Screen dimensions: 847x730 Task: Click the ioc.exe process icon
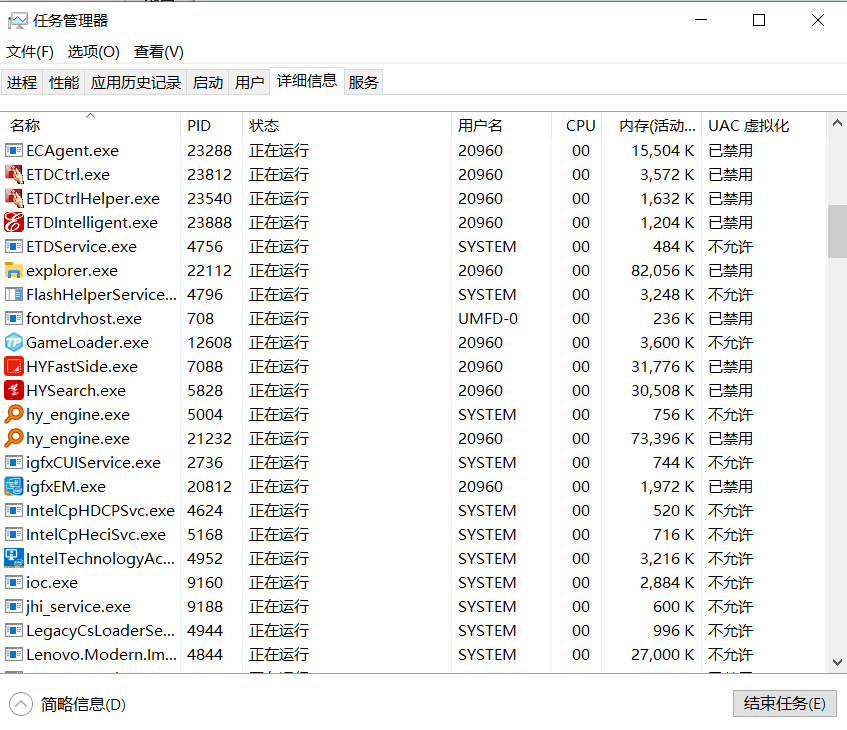pyautogui.click(x=14, y=582)
